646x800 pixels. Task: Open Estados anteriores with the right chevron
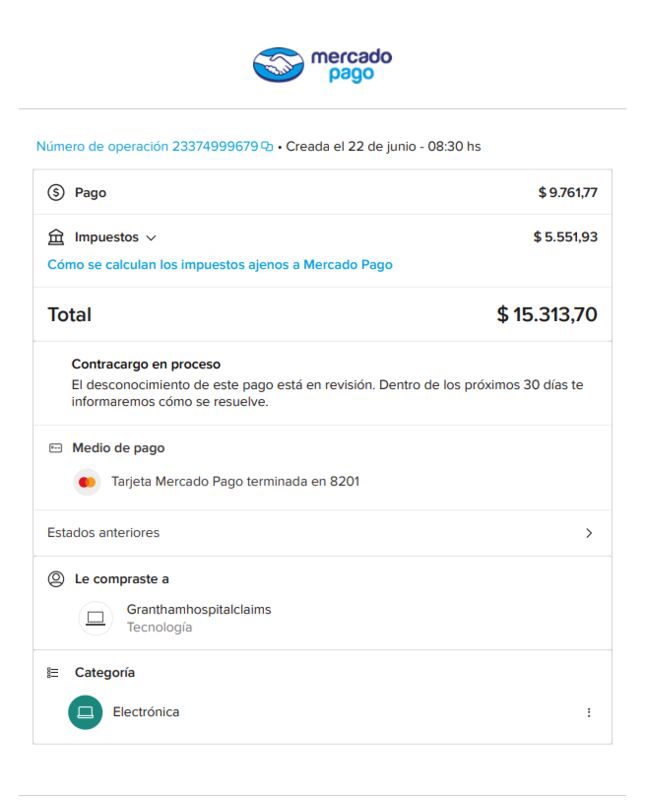589,533
